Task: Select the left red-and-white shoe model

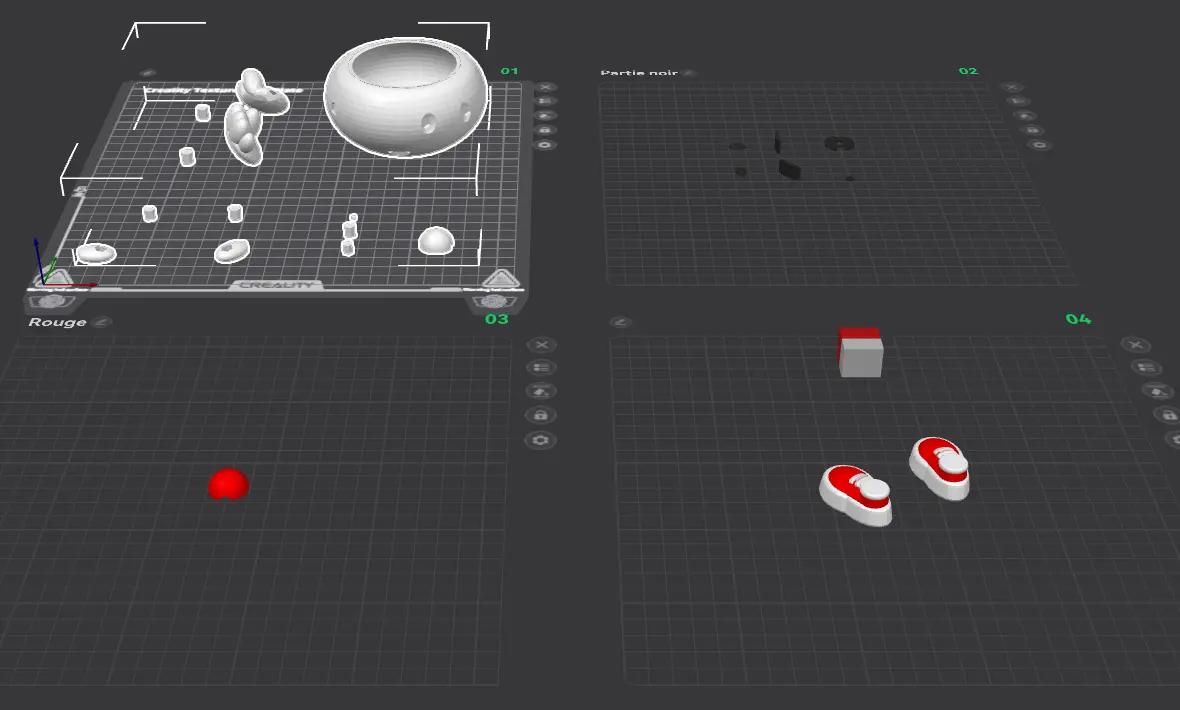Action: 856,495
